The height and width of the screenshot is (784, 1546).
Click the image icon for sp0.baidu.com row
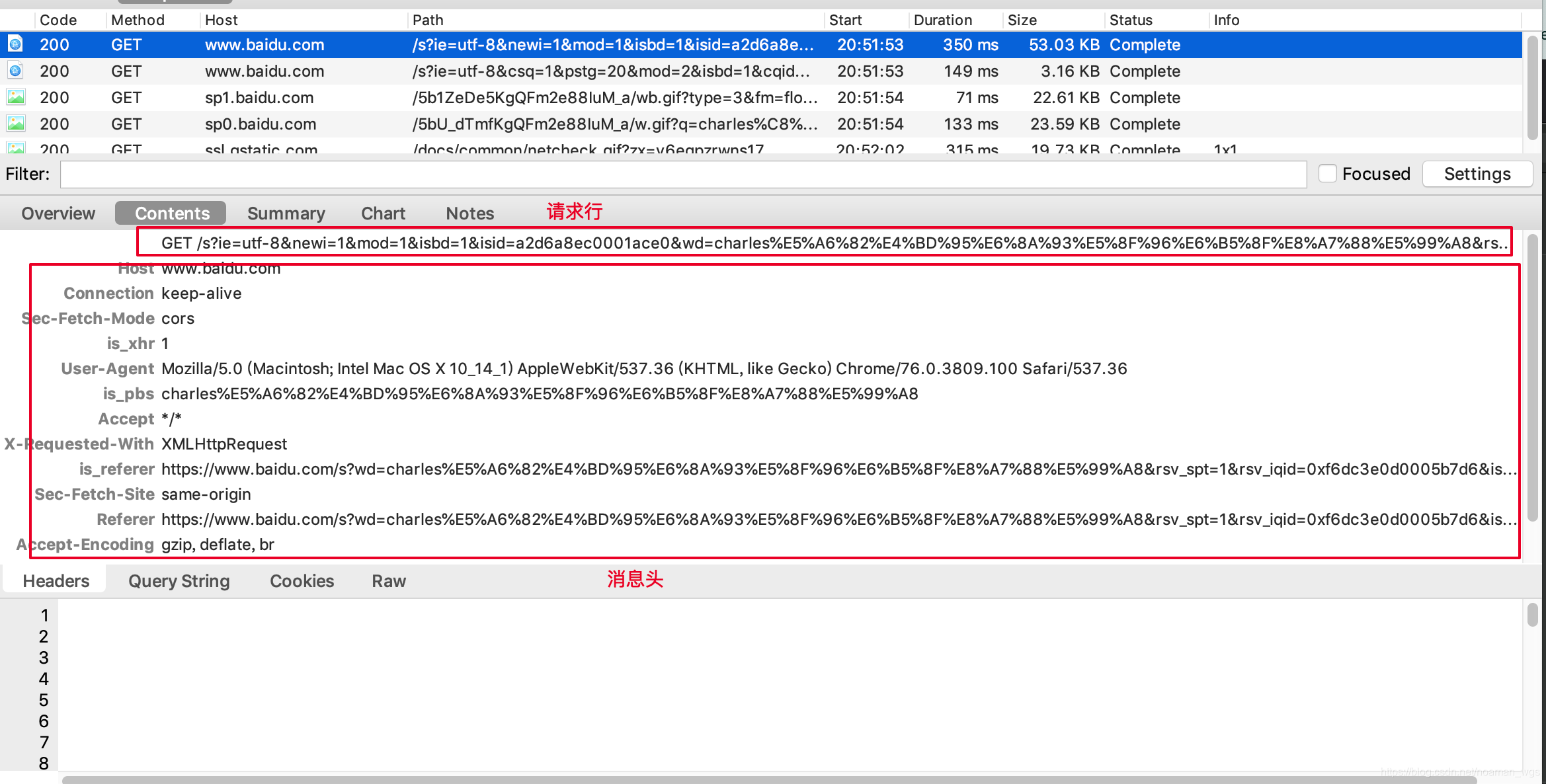click(15, 124)
